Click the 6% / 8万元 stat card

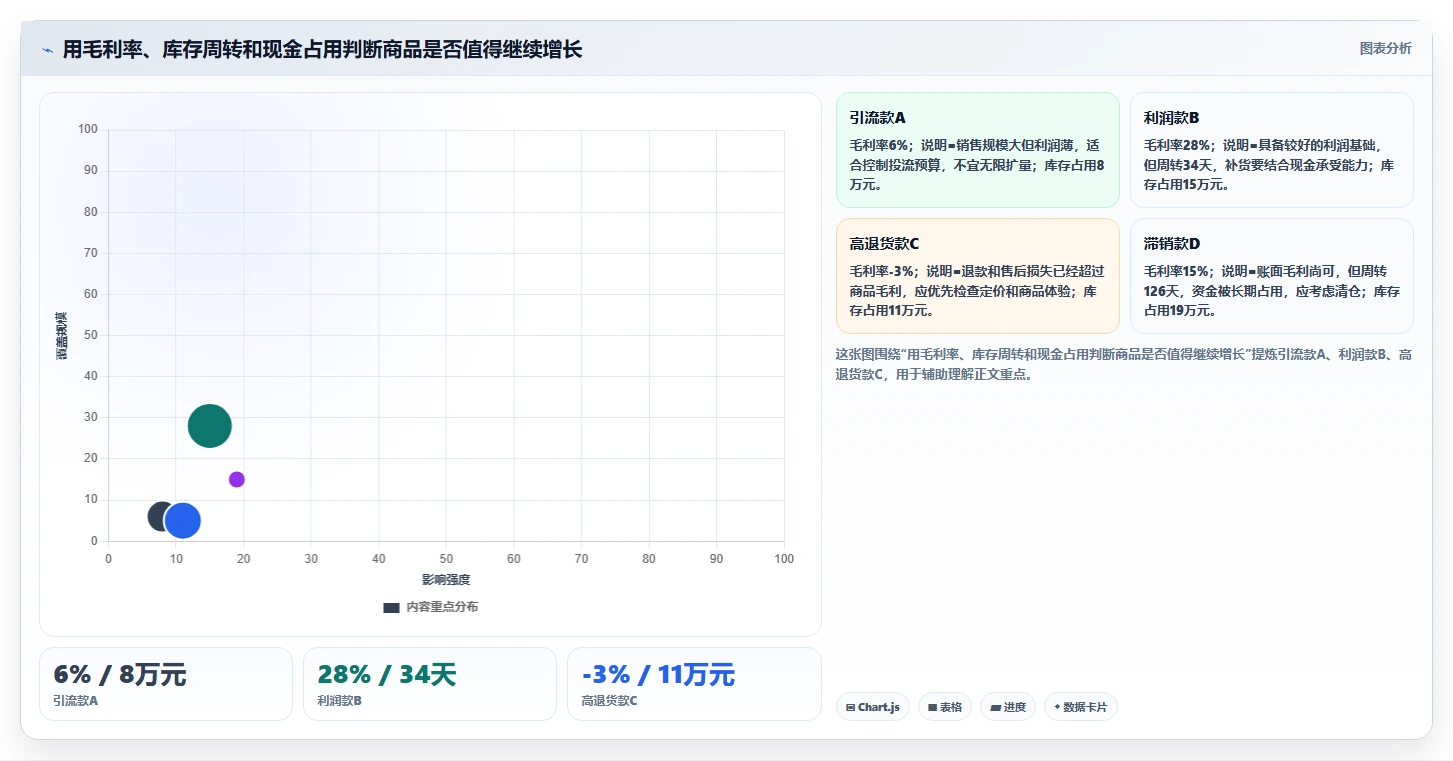pos(166,684)
